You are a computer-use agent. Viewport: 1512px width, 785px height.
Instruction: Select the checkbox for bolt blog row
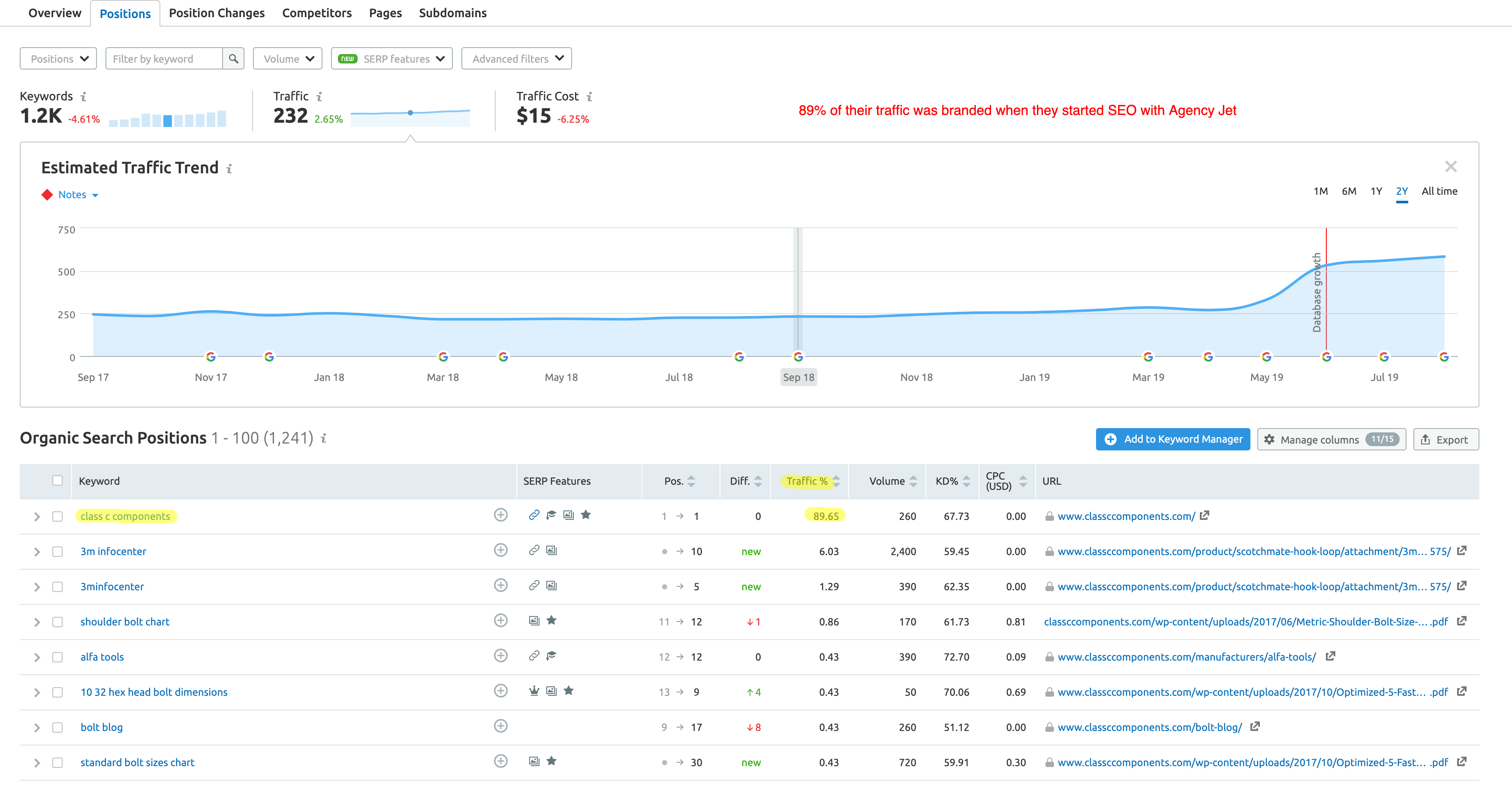point(57,727)
